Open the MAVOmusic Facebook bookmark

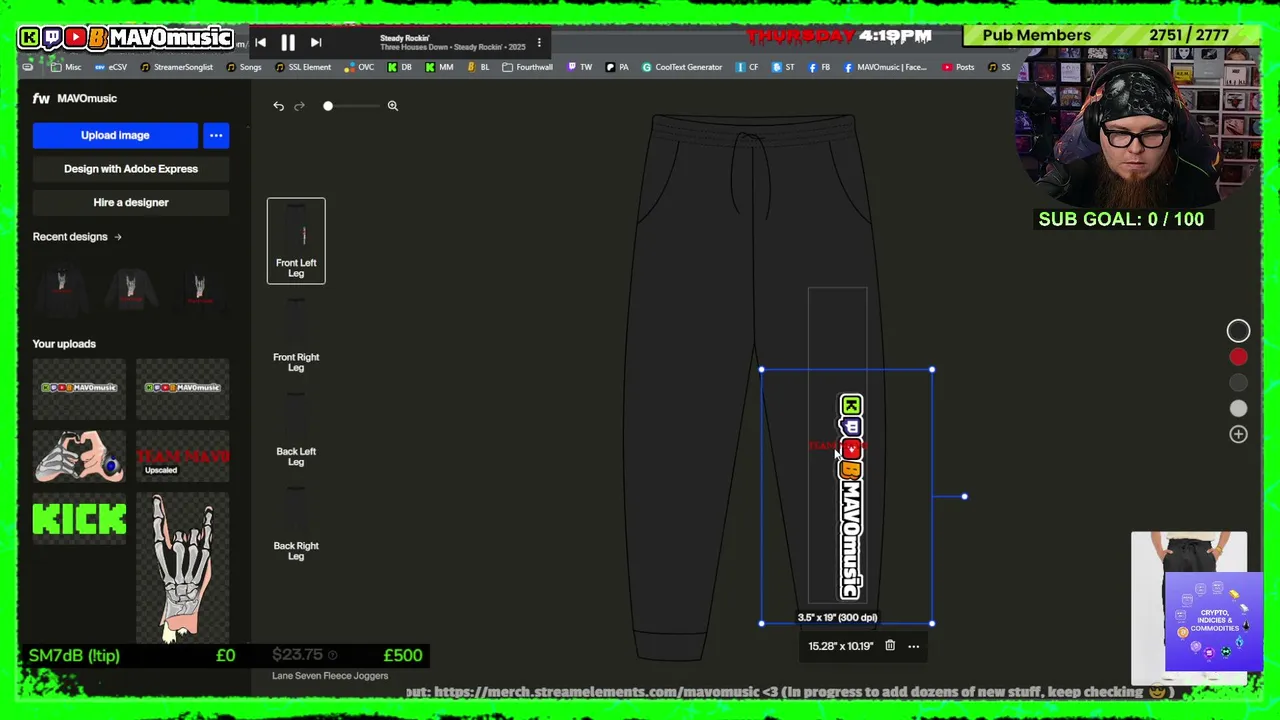pyautogui.click(x=886, y=67)
